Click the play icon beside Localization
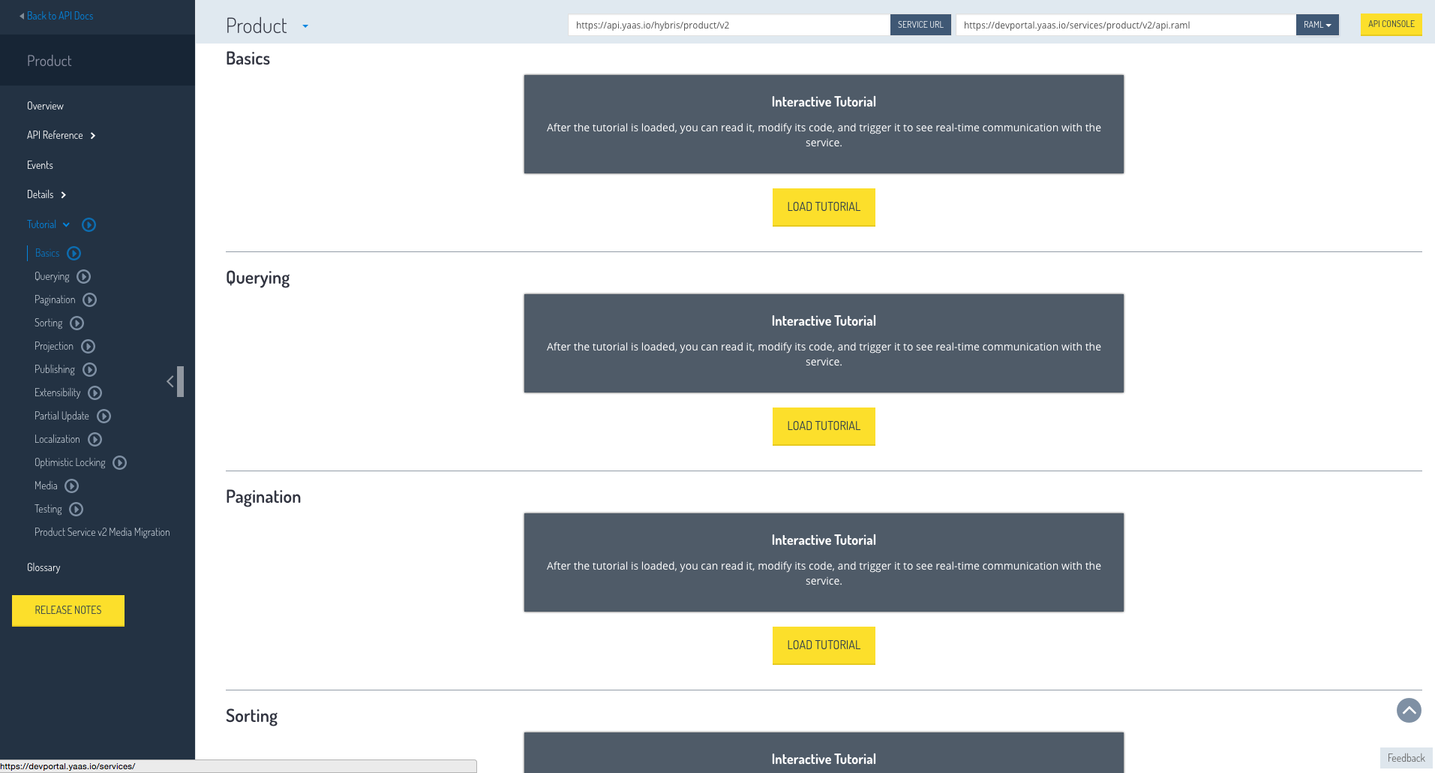Image resolution: width=1435 pixels, height=773 pixels. 95,439
